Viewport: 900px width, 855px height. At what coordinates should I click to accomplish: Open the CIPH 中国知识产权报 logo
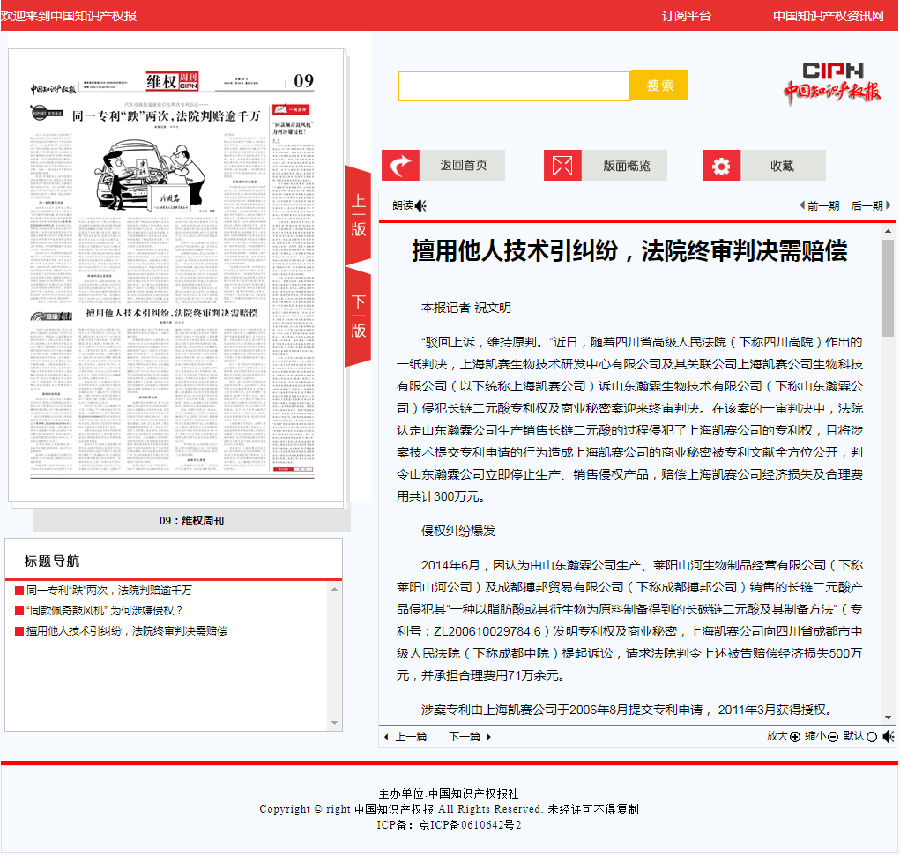coord(831,83)
